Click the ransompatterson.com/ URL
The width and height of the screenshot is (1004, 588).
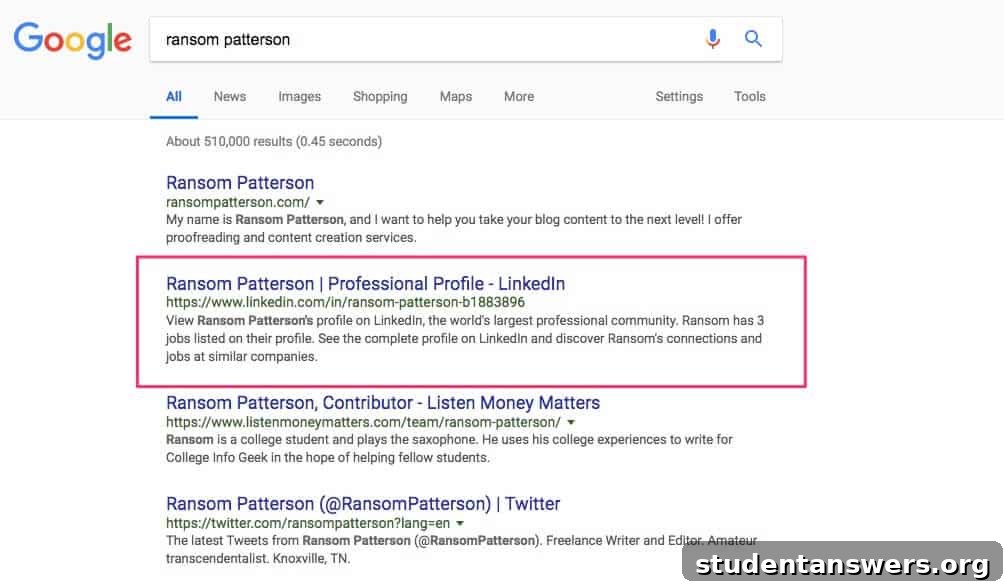point(238,202)
